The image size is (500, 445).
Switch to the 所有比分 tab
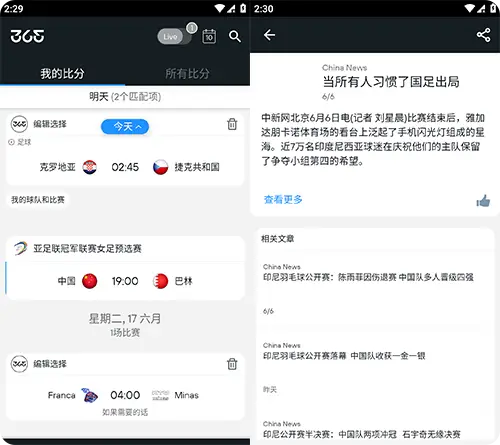click(187, 73)
